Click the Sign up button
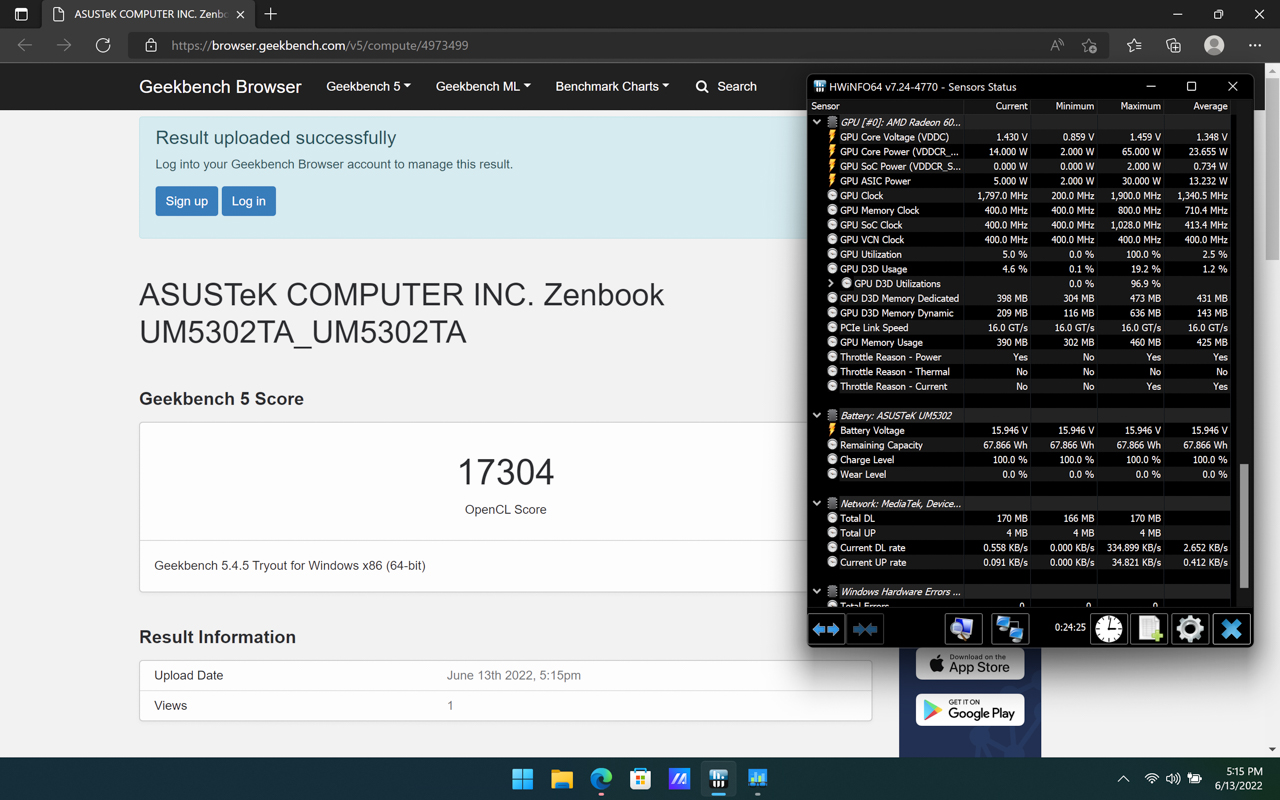This screenshot has width=1280, height=800. [186, 201]
